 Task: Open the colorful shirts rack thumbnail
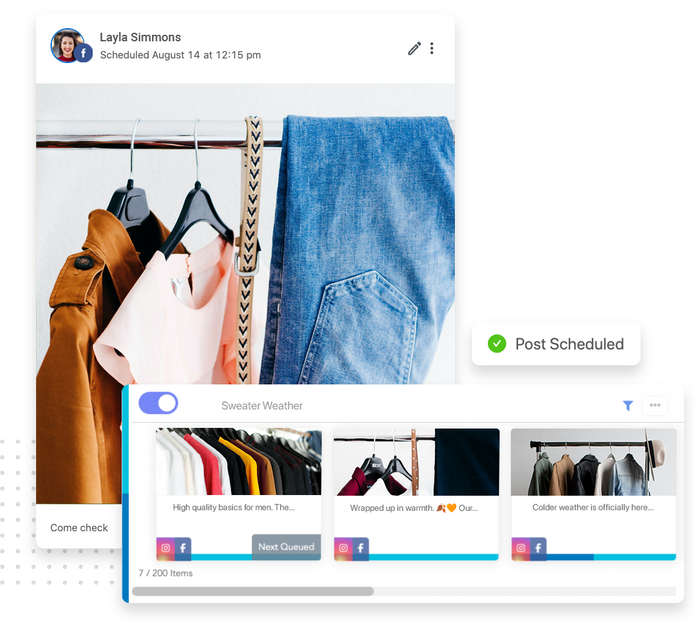point(238,462)
